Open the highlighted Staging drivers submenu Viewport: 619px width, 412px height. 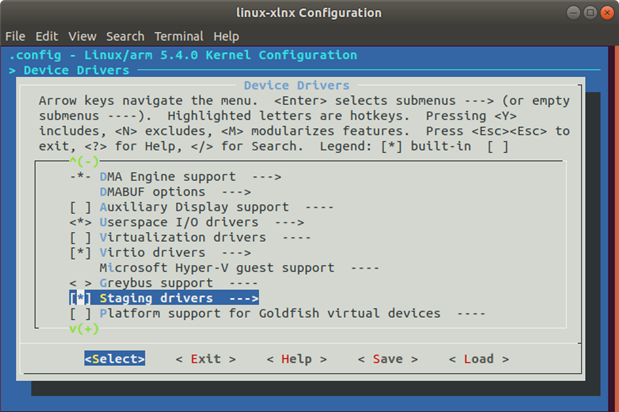(178, 298)
